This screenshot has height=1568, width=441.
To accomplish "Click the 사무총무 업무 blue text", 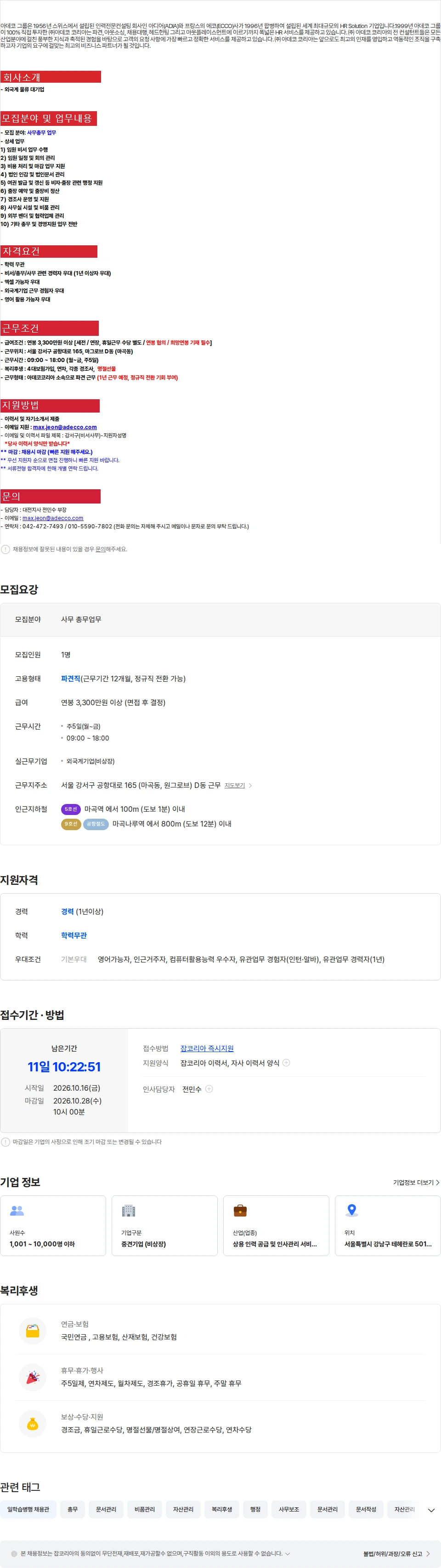I will [x=41, y=132].
